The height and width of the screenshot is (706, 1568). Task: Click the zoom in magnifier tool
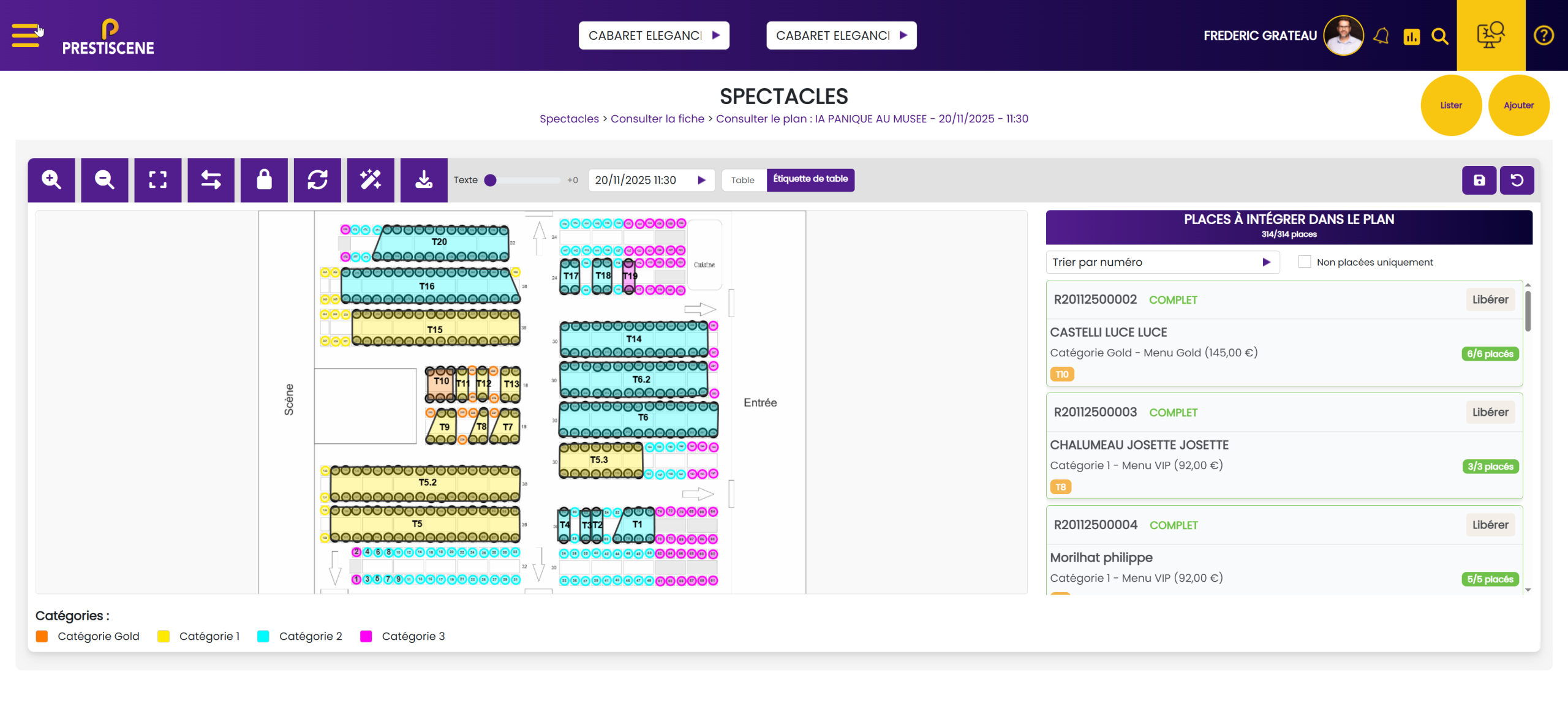[51, 180]
